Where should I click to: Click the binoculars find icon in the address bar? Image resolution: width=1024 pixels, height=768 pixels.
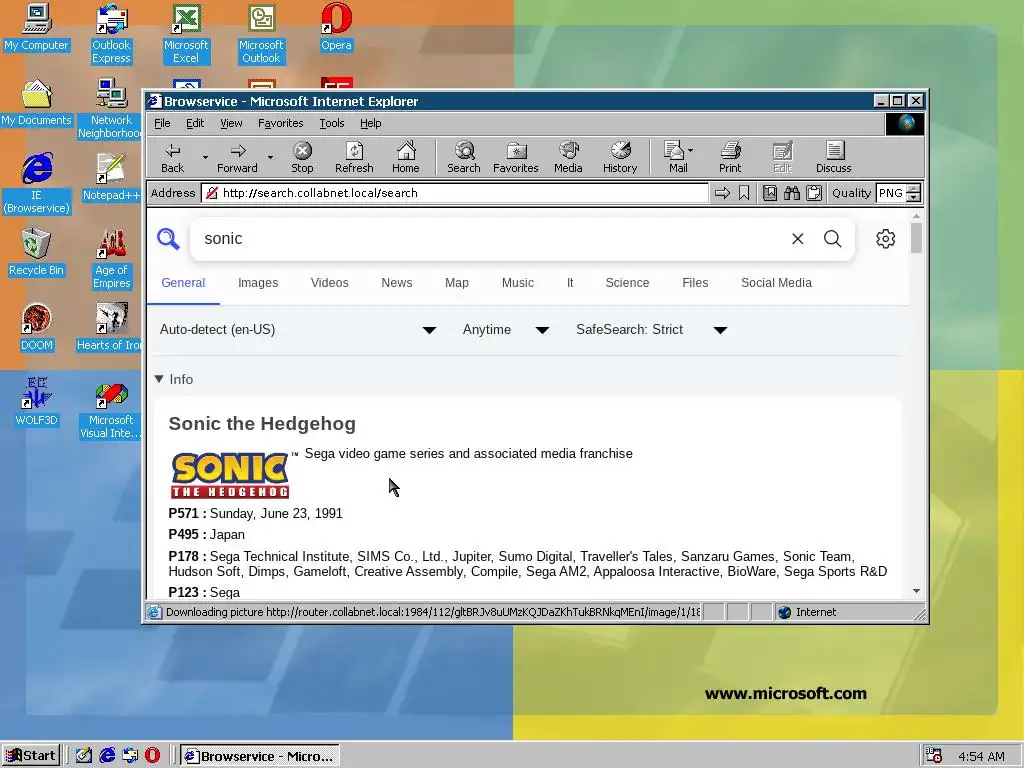click(792, 193)
